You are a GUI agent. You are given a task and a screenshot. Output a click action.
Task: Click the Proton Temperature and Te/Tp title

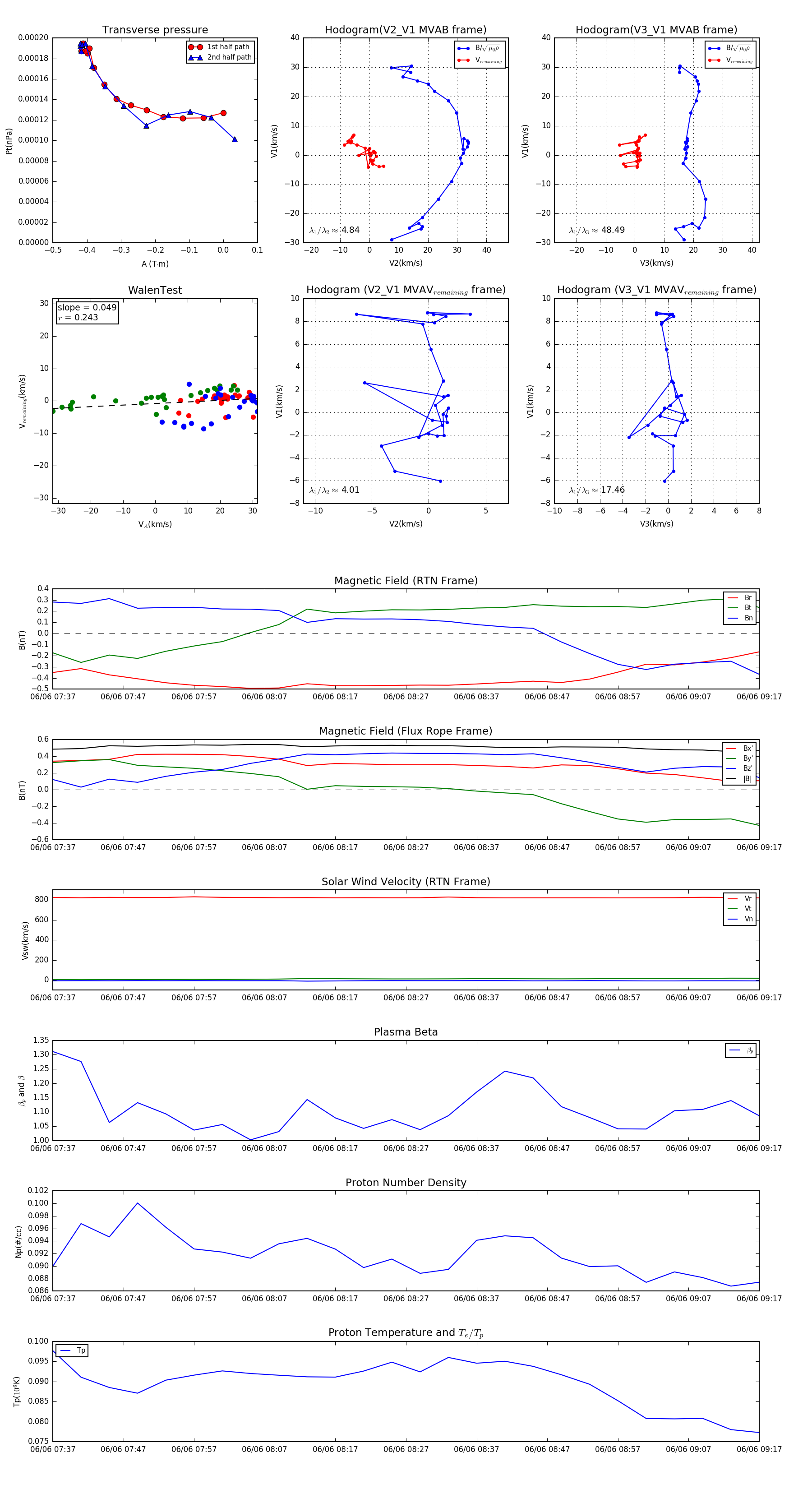(406, 1333)
